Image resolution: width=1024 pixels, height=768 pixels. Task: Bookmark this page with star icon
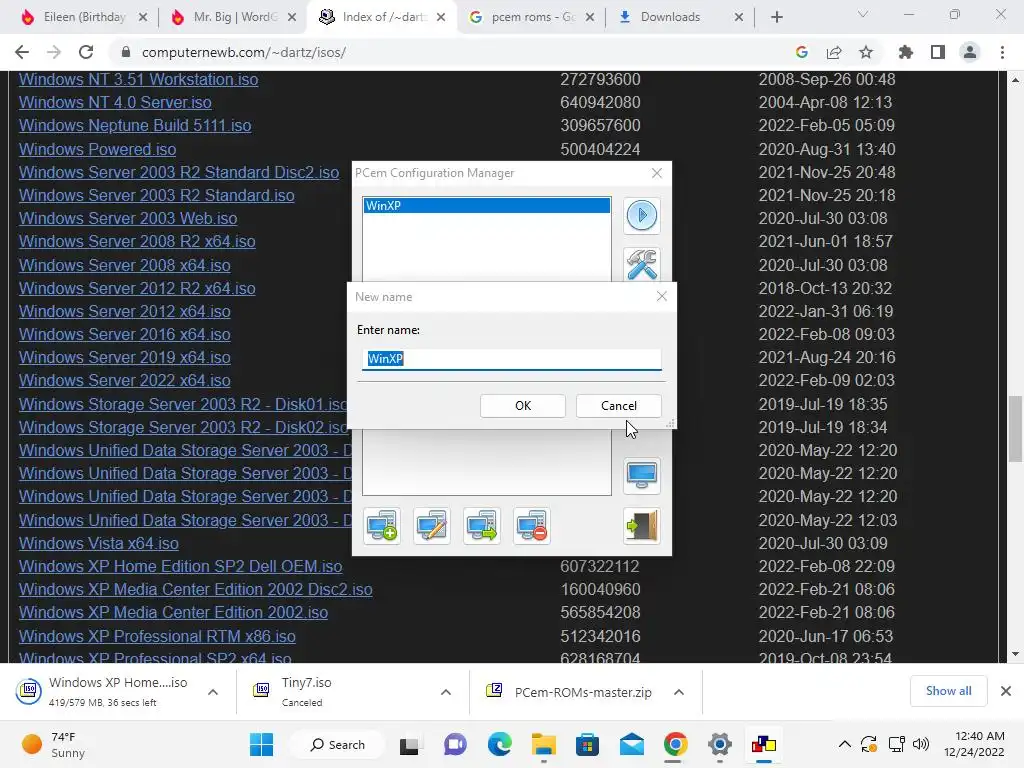click(866, 52)
